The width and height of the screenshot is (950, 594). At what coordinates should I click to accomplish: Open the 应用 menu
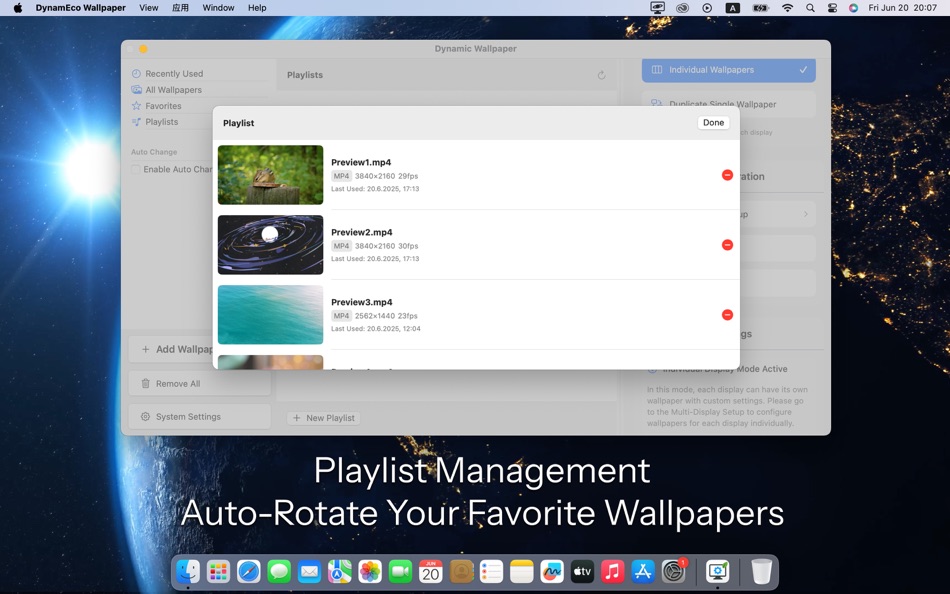pos(181,8)
